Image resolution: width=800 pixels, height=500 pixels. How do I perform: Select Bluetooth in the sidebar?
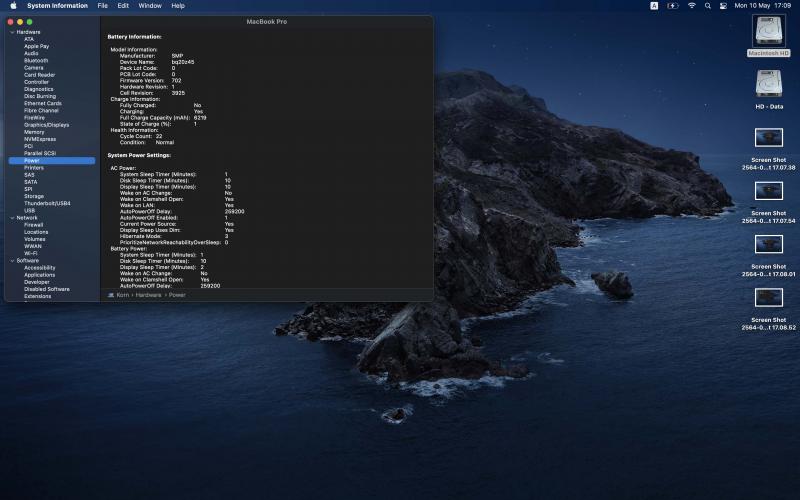click(x=36, y=61)
